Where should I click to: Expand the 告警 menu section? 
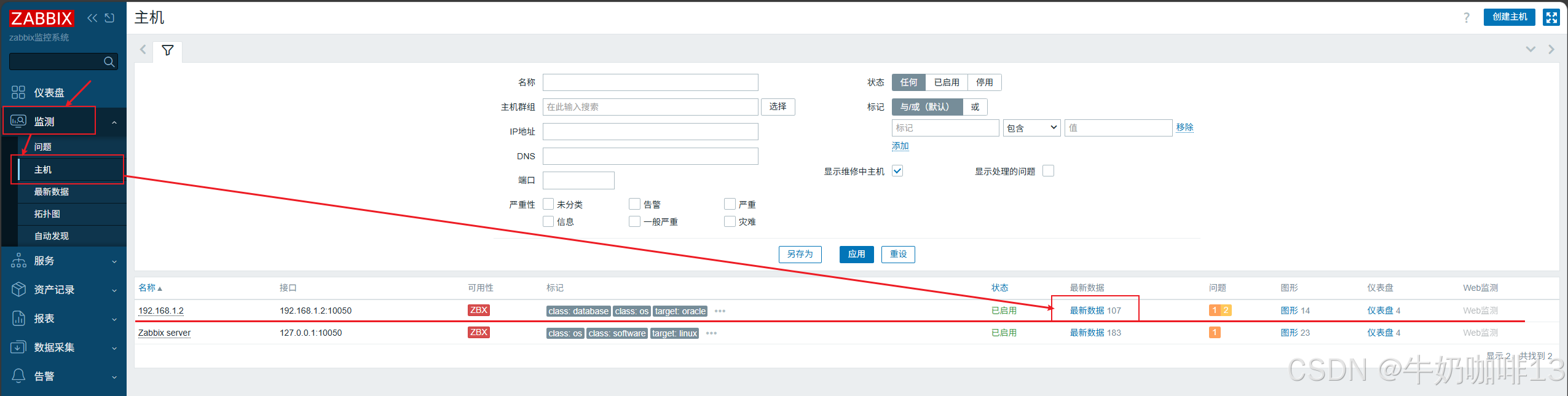(x=114, y=377)
